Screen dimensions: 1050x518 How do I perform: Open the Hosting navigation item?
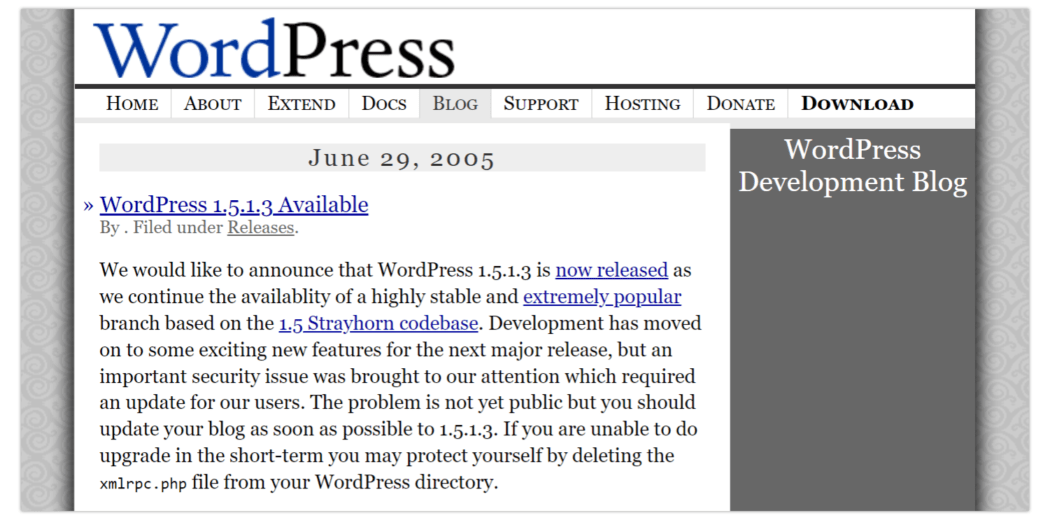click(642, 104)
